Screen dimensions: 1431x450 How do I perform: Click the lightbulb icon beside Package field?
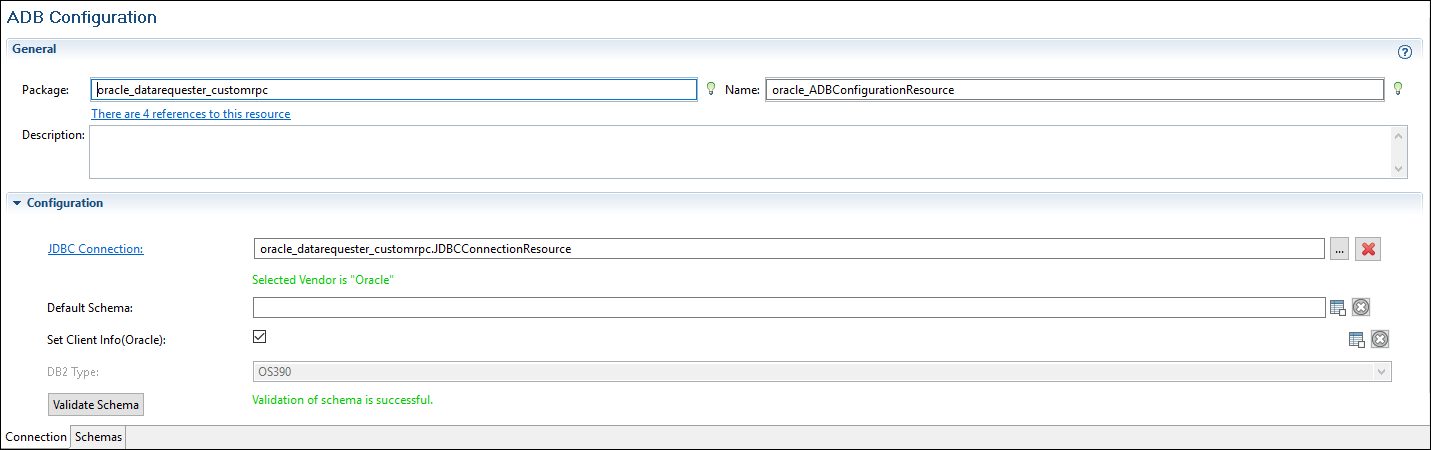click(x=711, y=89)
